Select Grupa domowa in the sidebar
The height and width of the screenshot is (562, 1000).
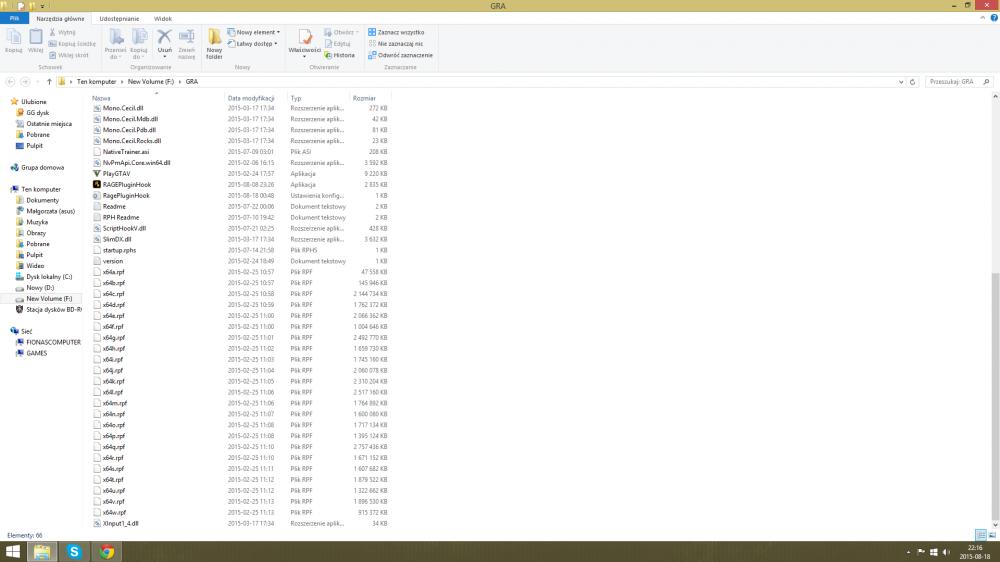[x=42, y=167]
